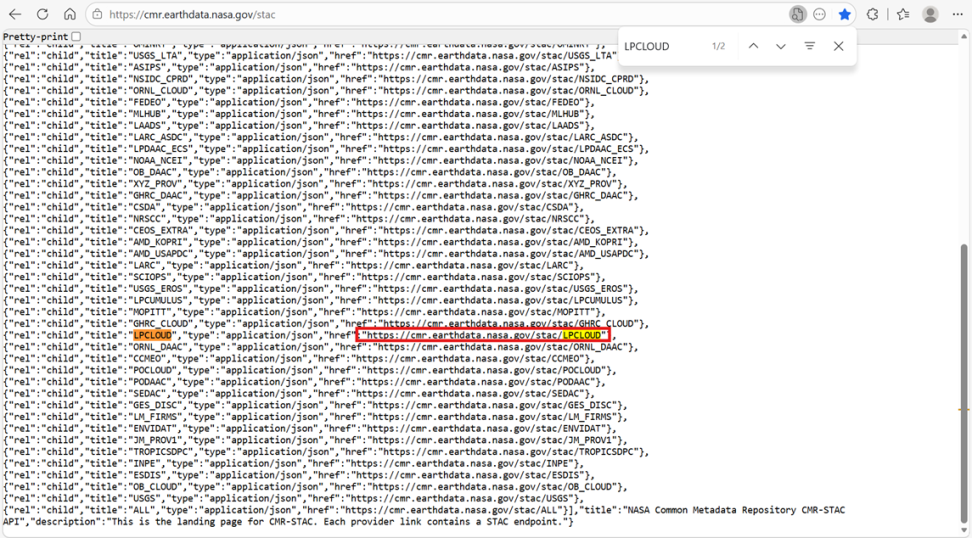Click the "INPE" title text
The image size is (972, 538).
pos(144,464)
